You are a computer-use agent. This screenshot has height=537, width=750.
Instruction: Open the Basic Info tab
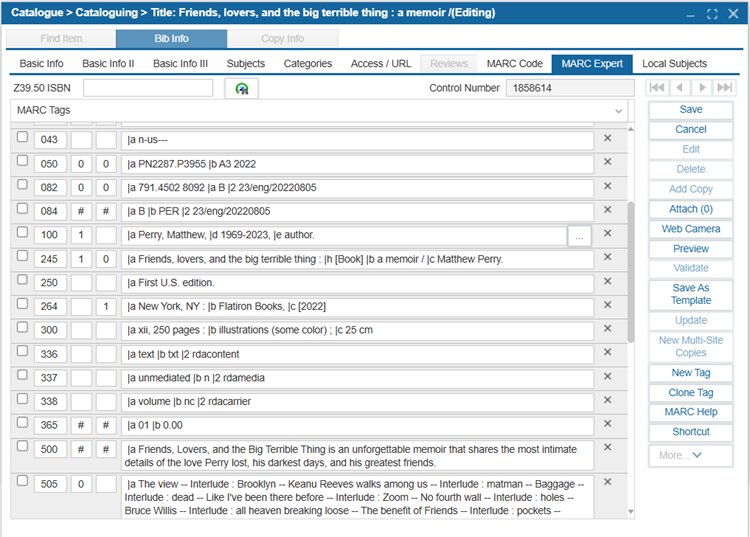pos(41,64)
